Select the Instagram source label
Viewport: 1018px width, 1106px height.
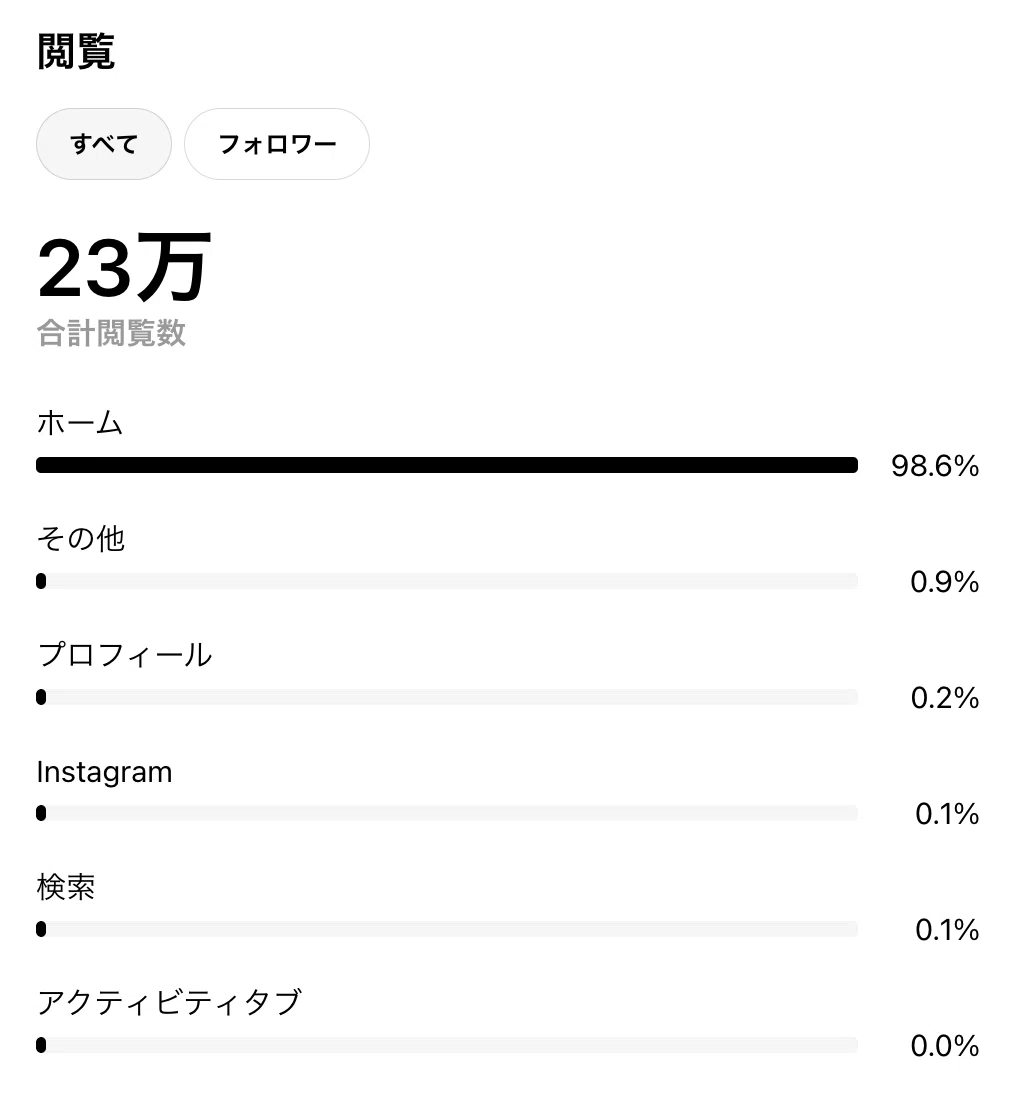pyautogui.click(x=104, y=772)
